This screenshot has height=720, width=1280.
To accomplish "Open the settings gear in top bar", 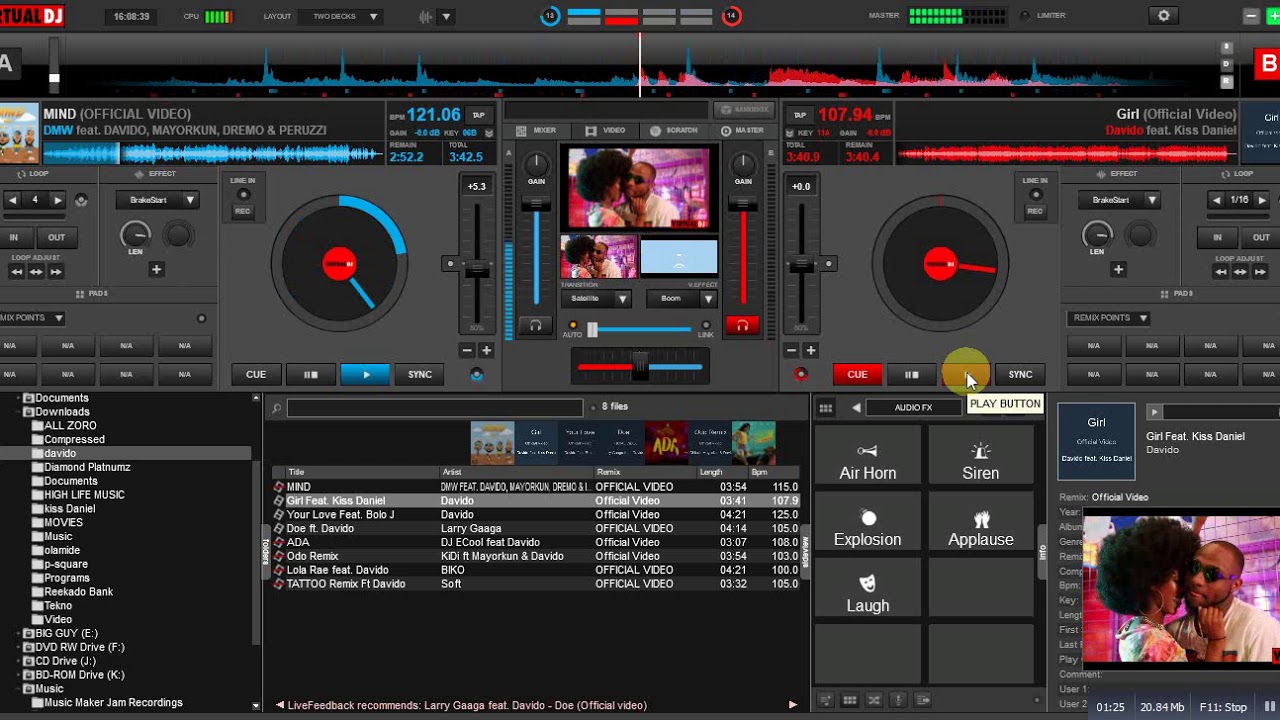I will (x=1163, y=16).
